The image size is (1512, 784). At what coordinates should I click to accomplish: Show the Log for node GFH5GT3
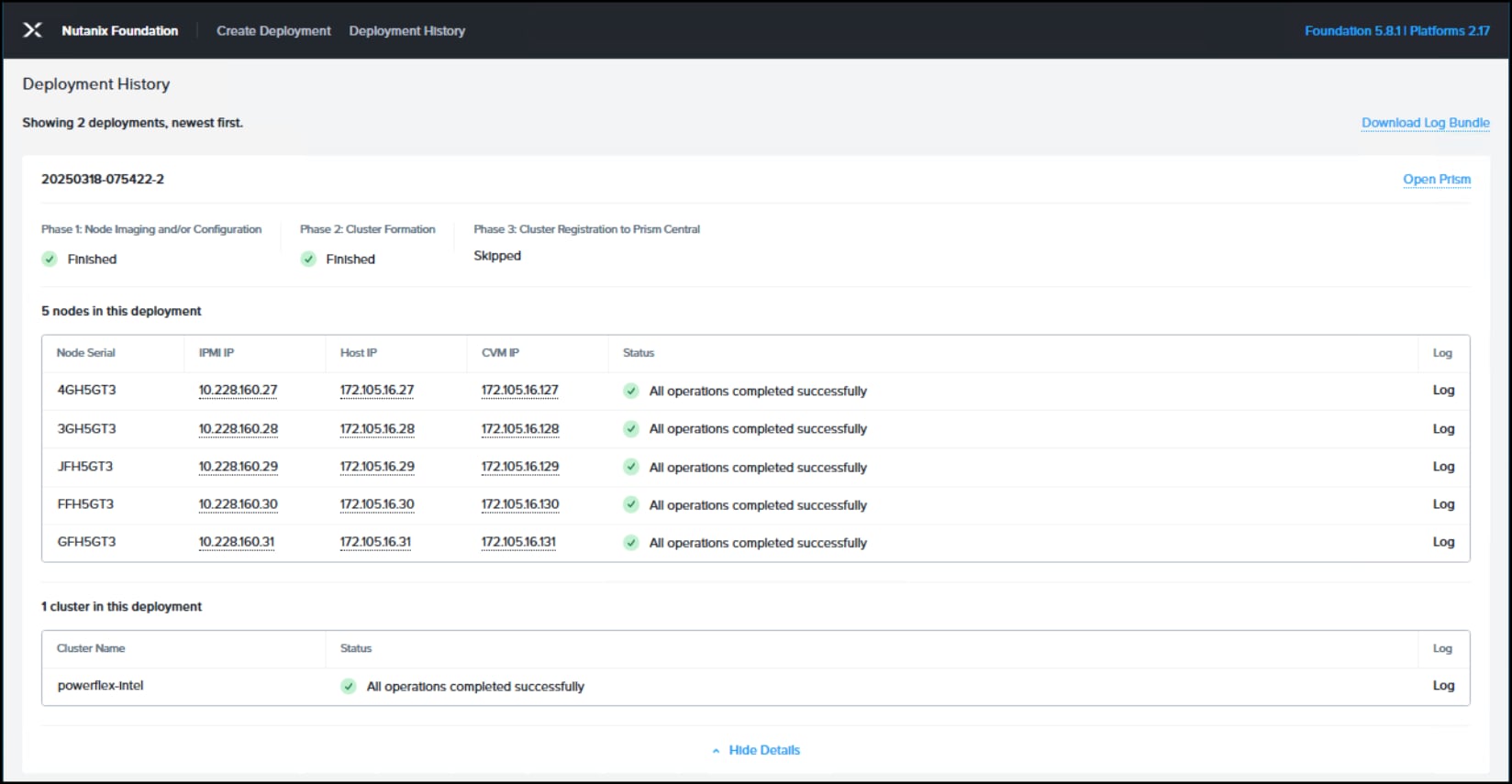point(1444,541)
